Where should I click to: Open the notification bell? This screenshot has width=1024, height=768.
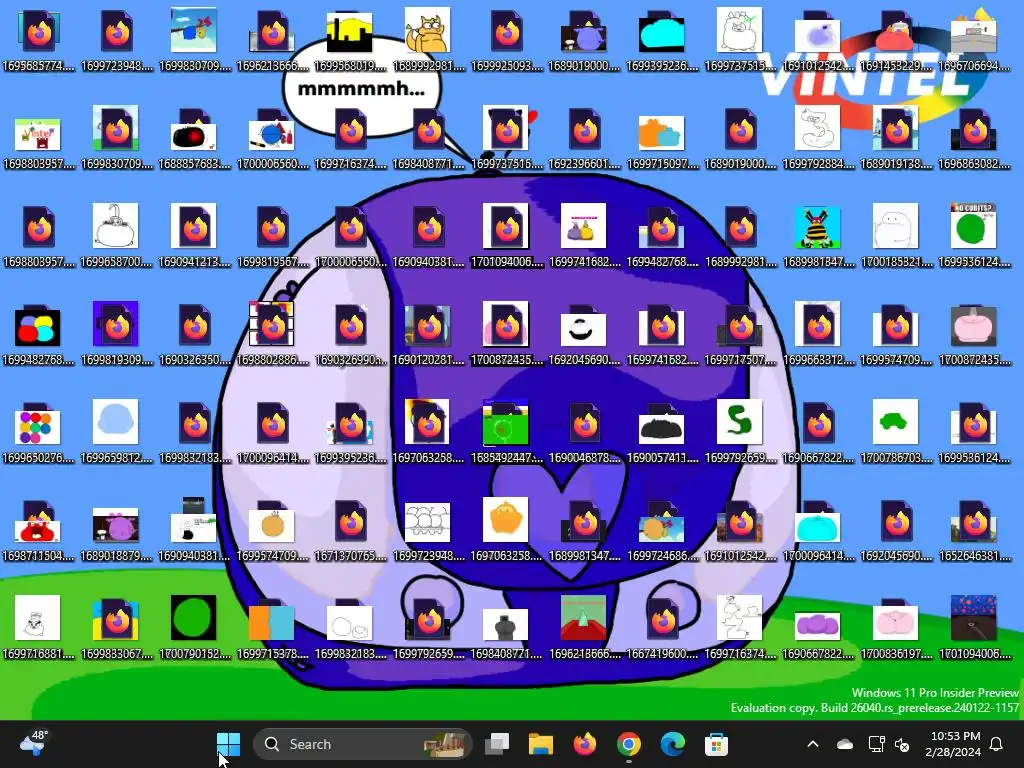tap(997, 744)
